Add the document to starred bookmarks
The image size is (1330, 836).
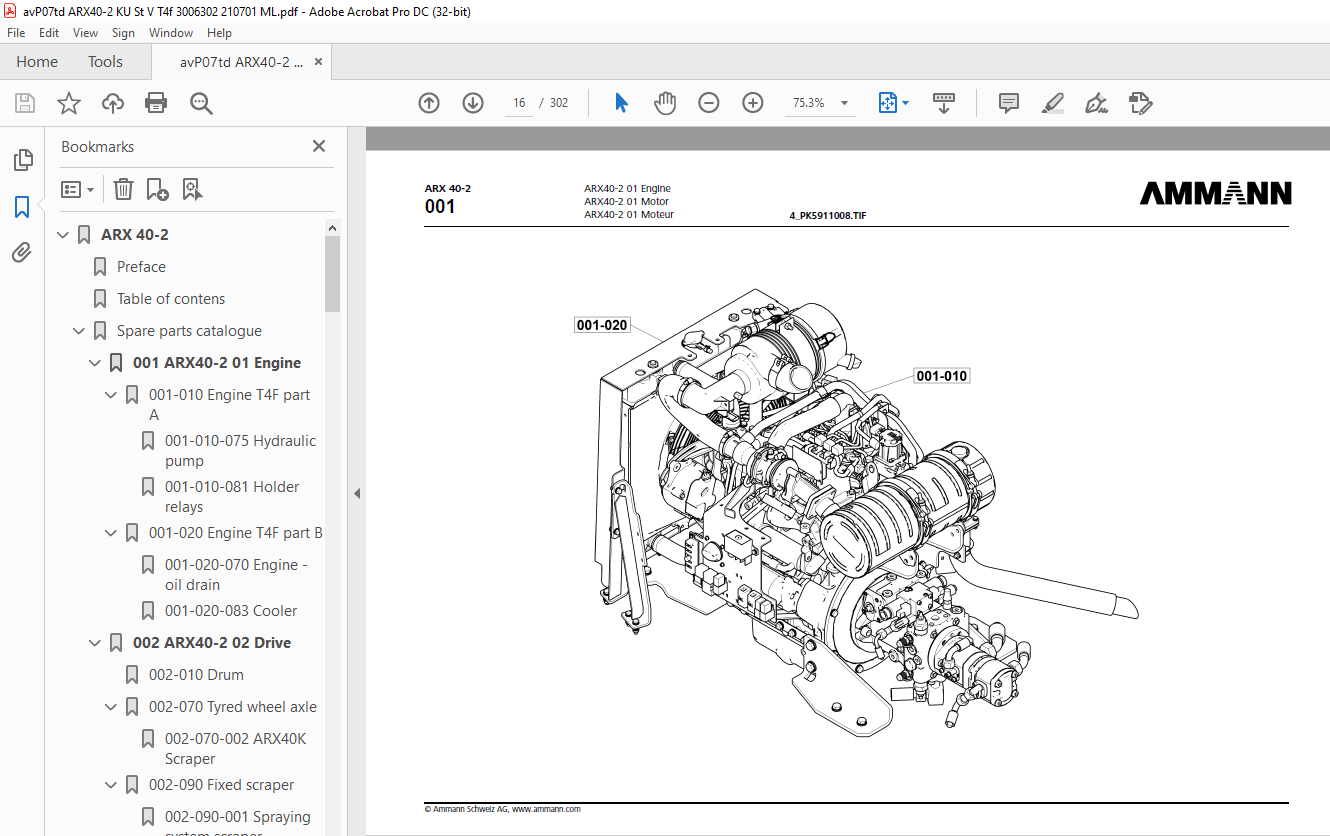click(x=69, y=103)
